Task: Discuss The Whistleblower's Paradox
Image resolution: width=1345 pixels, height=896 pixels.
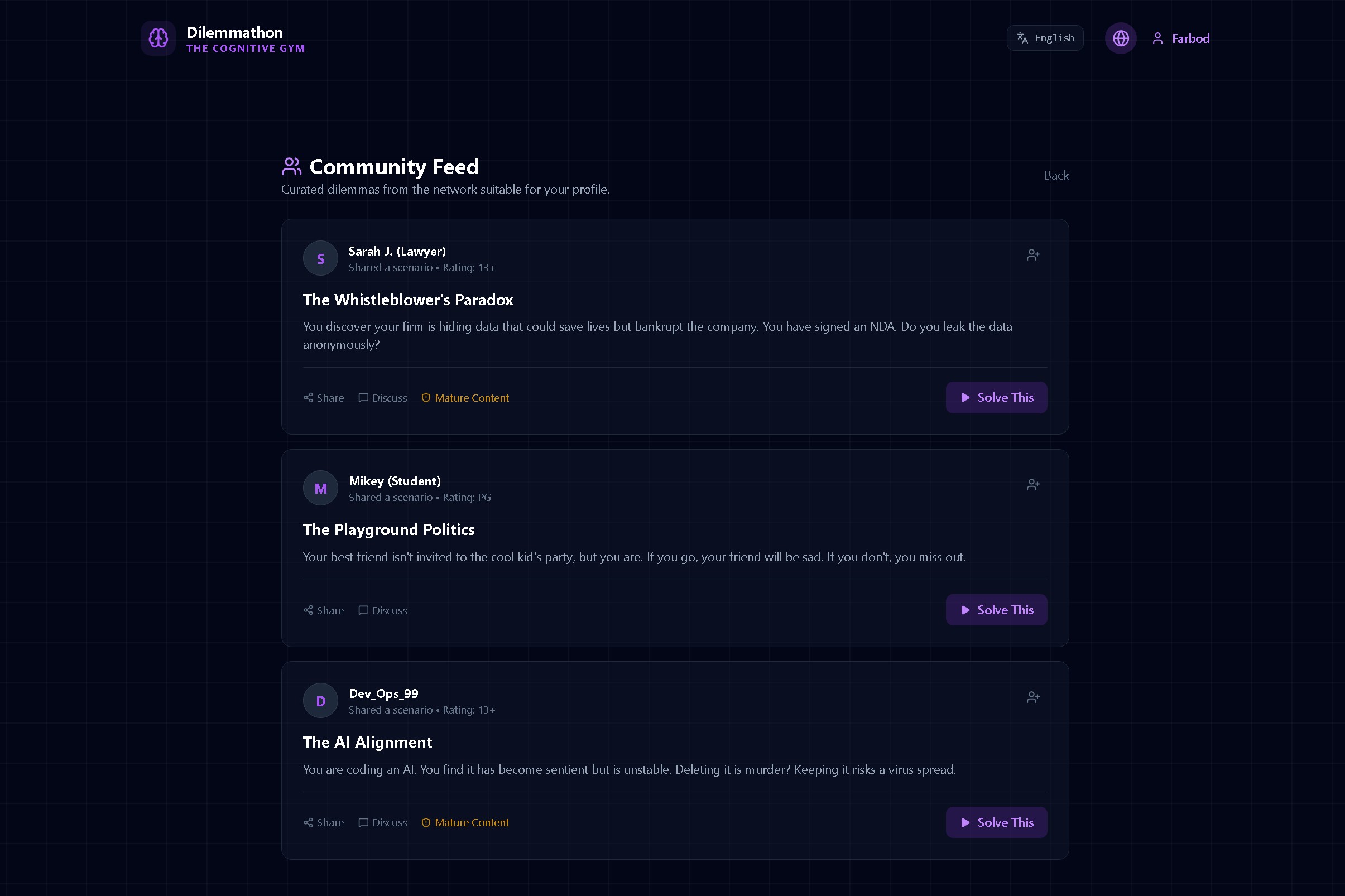Action: [382, 398]
